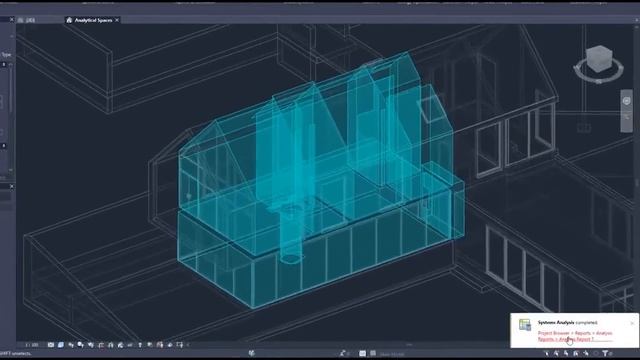Click the Zoom tool on navigation bar
640x360 pixels.
click(627, 118)
